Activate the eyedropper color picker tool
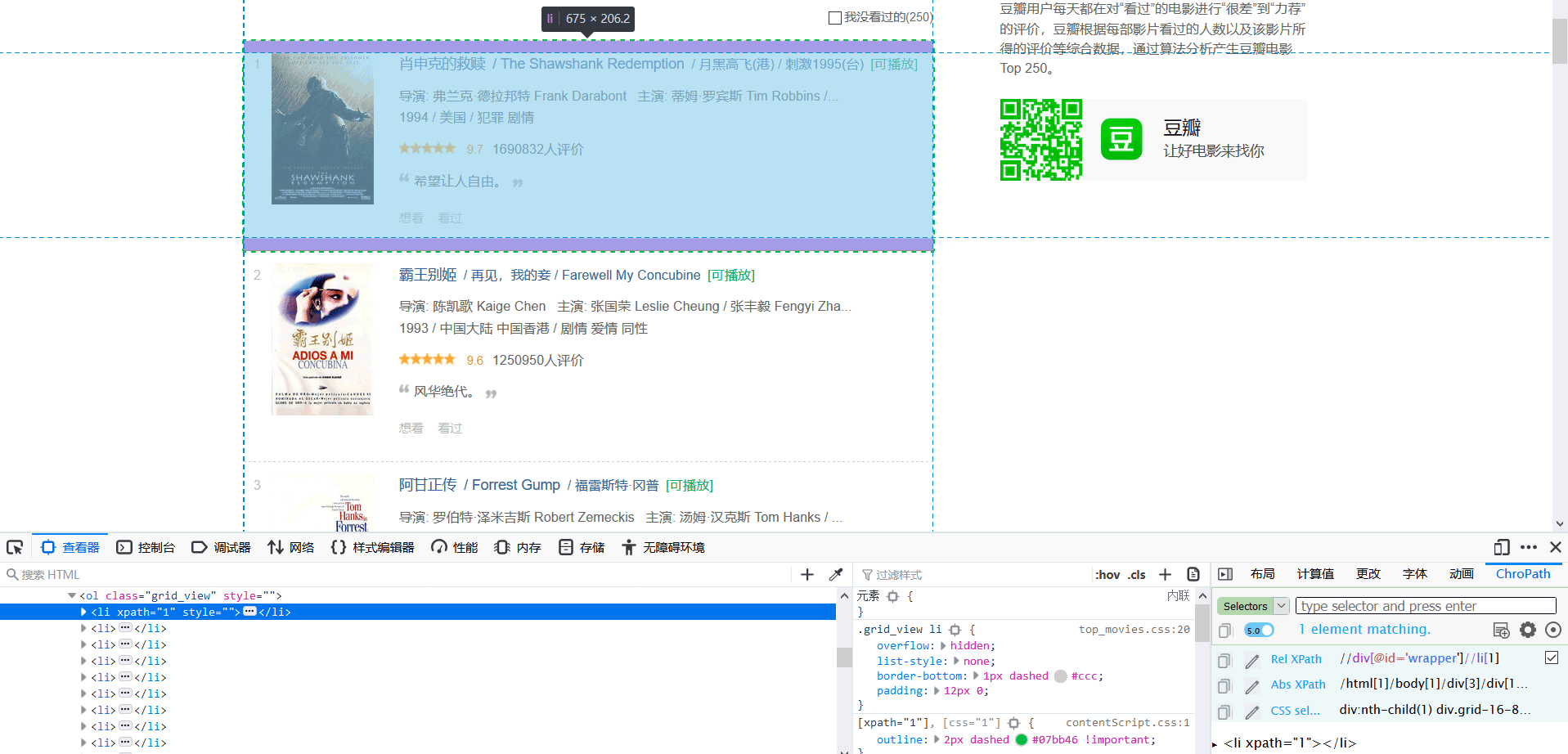This screenshot has width=1568, height=754. (x=836, y=574)
